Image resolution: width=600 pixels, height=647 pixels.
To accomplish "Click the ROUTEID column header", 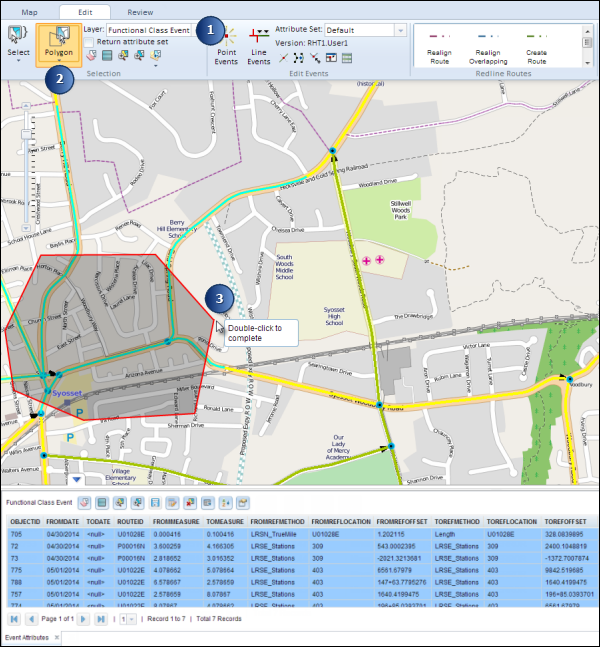I will [x=131, y=522].
